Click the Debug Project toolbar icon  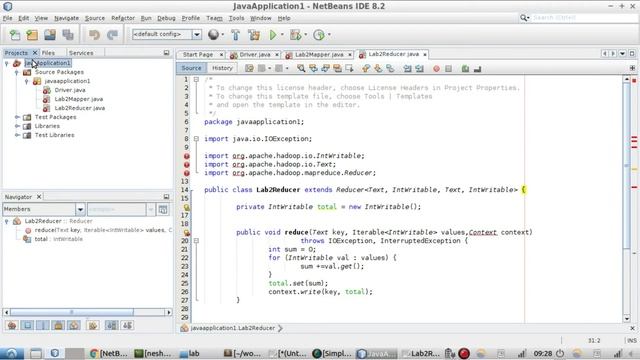pyautogui.click(x=295, y=35)
